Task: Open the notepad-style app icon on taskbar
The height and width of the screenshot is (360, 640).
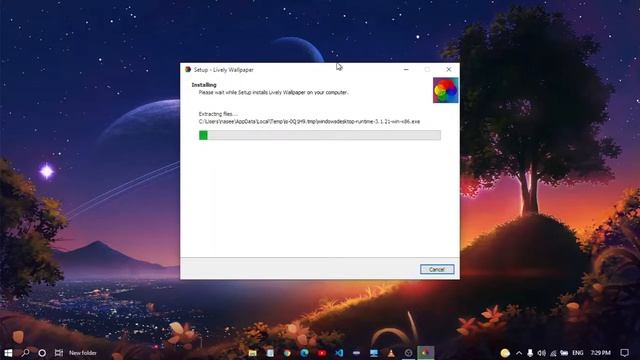Action: pos(270,353)
